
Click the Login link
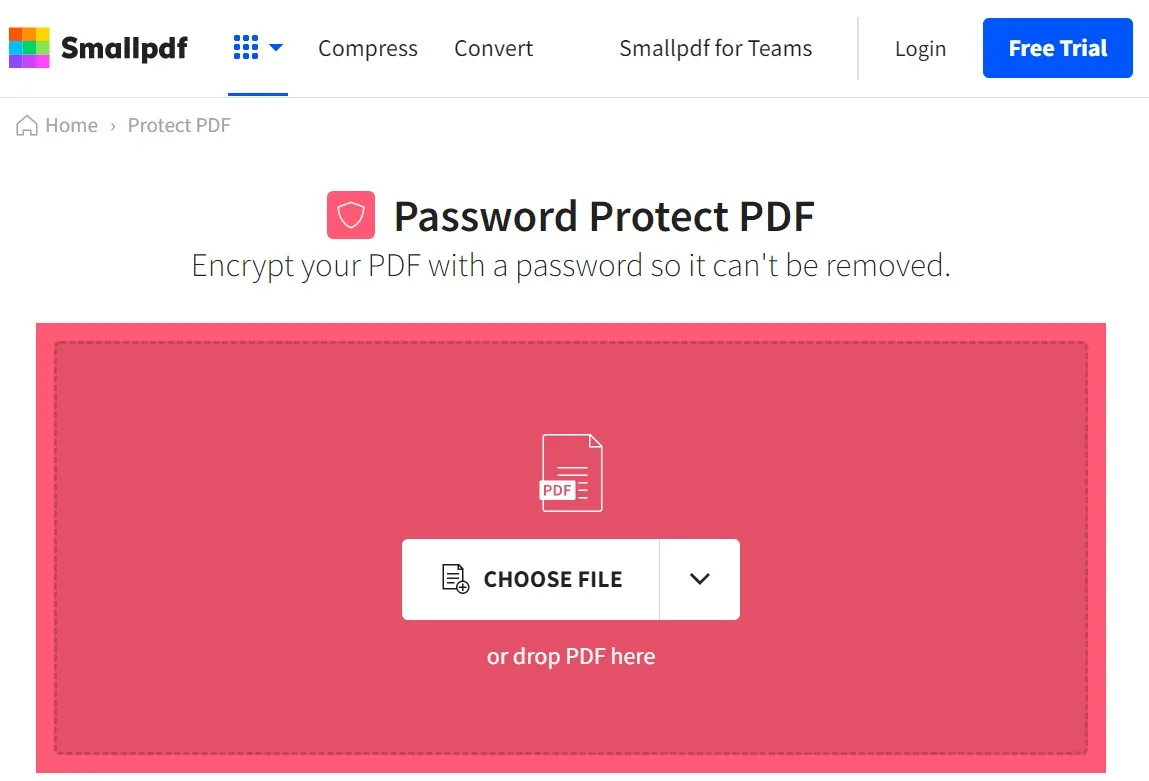[919, 48]
